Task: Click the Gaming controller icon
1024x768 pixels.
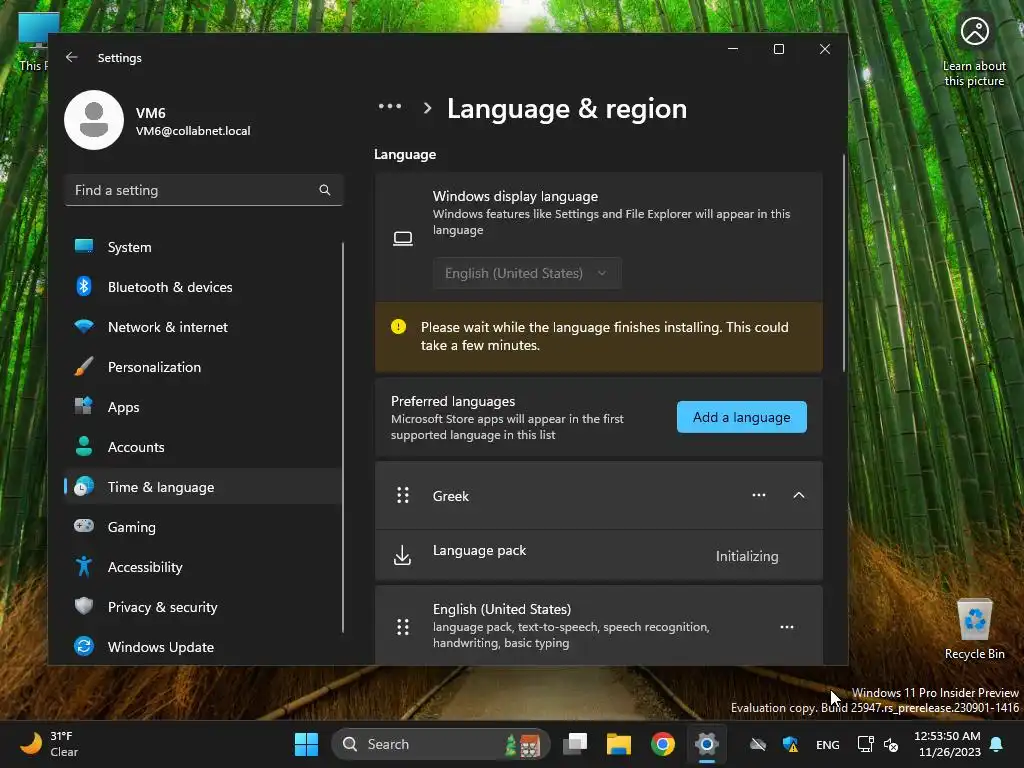Action: [x=84, y=526]
